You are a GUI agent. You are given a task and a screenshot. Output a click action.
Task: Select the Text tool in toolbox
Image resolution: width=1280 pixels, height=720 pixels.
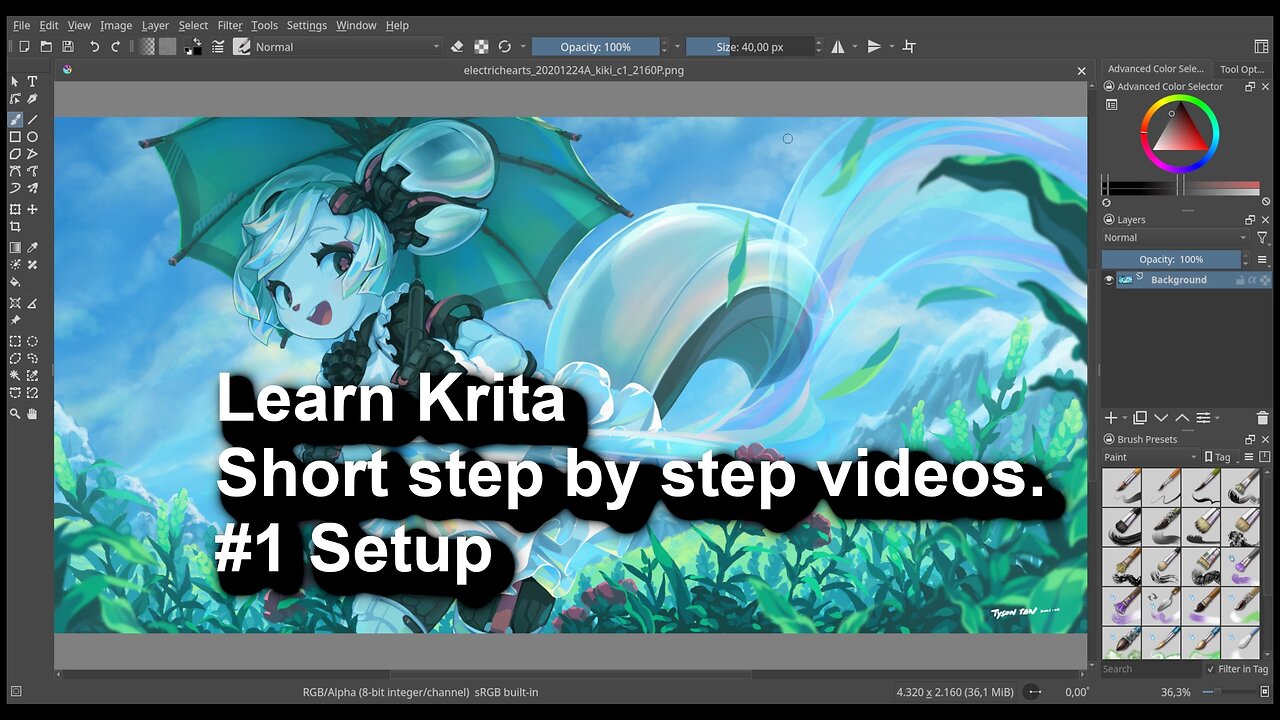click(x=32, y=82)
